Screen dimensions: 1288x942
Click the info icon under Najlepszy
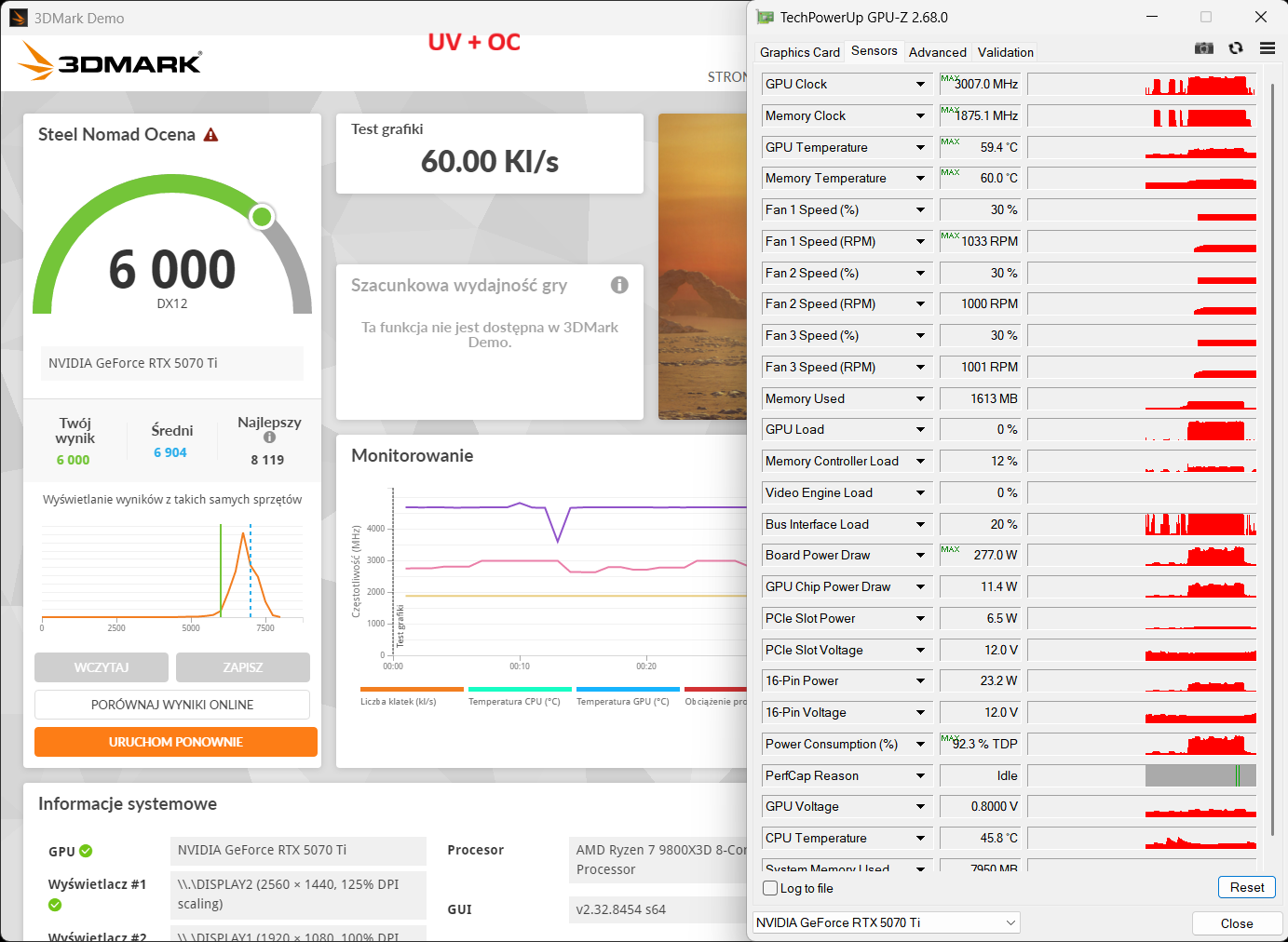click(269, 437)
